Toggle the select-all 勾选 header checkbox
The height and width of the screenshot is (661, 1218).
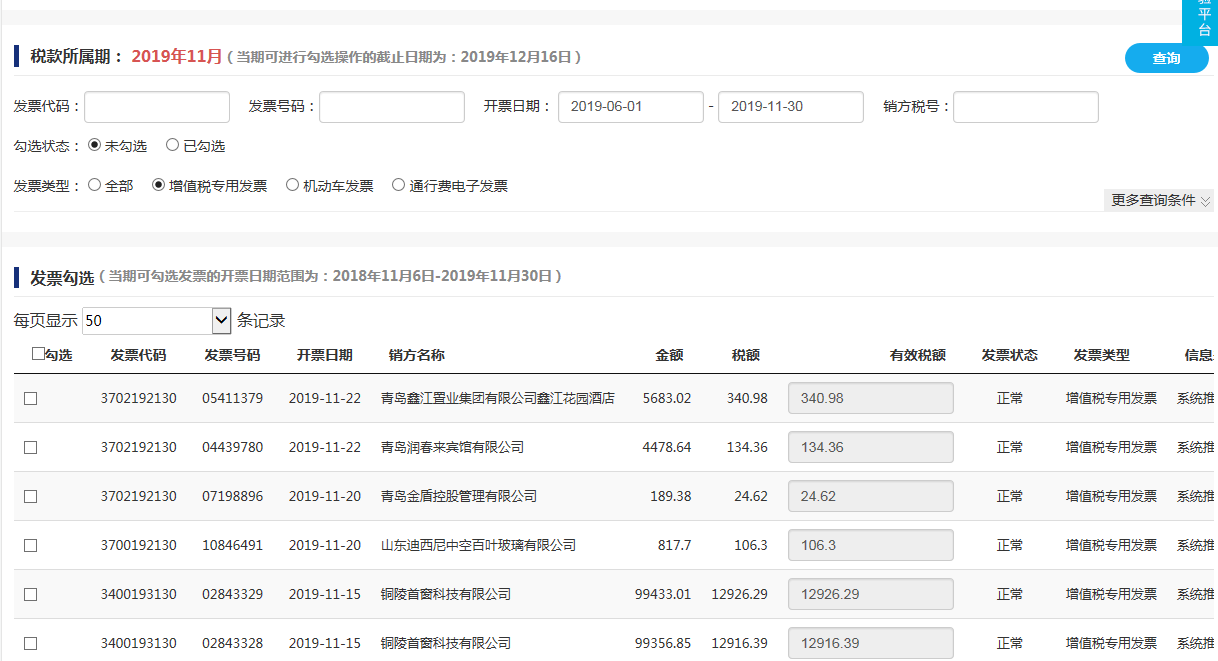point(38,354)
